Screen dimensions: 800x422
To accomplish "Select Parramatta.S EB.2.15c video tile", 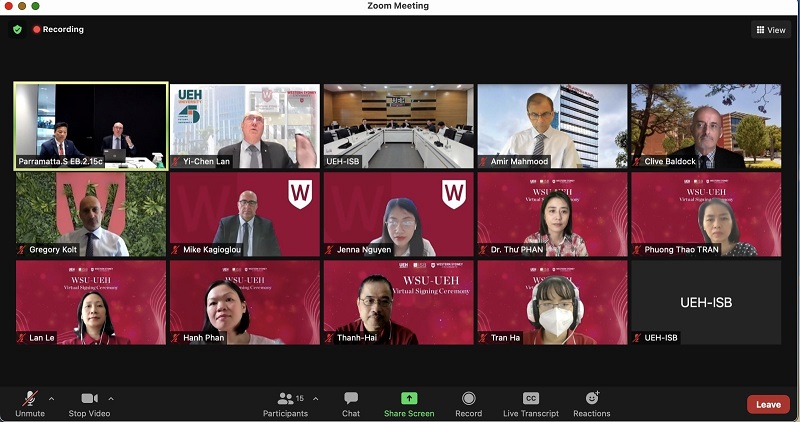I will coord(91,126).
